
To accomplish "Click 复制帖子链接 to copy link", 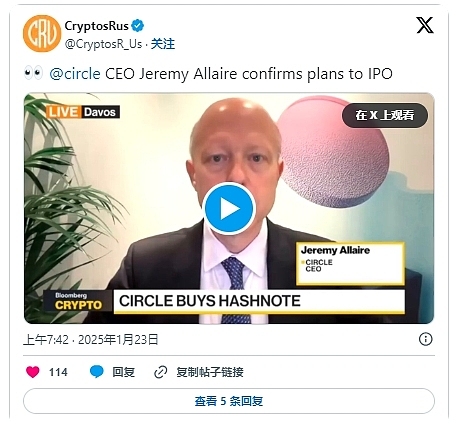I will (210, 372).
